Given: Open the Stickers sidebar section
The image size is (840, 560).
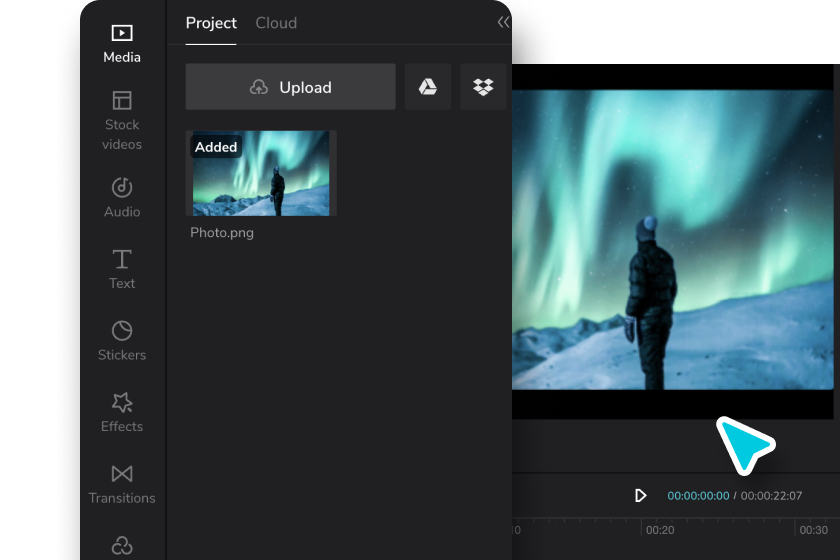Looking at the screenshot, I should tap(122, 341).
